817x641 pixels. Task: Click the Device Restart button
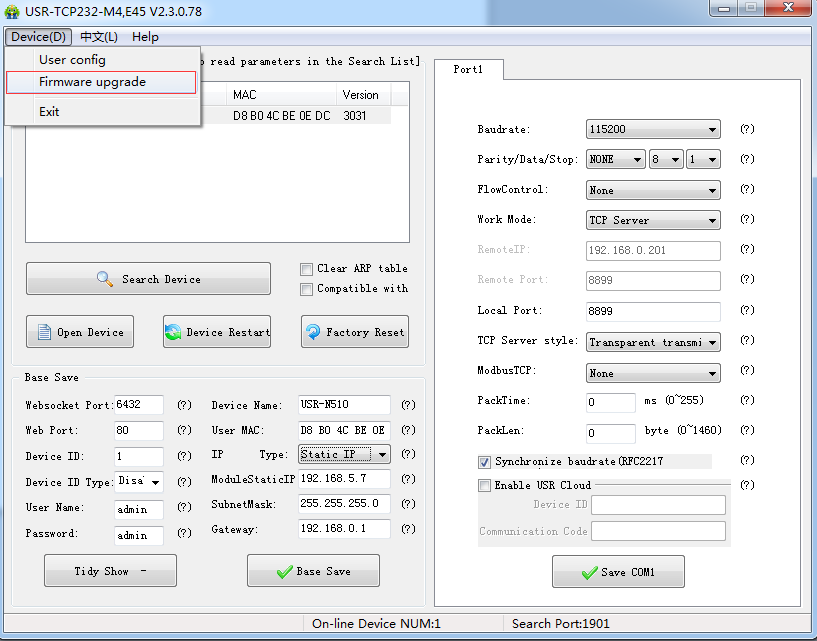(x=217, y=332)
